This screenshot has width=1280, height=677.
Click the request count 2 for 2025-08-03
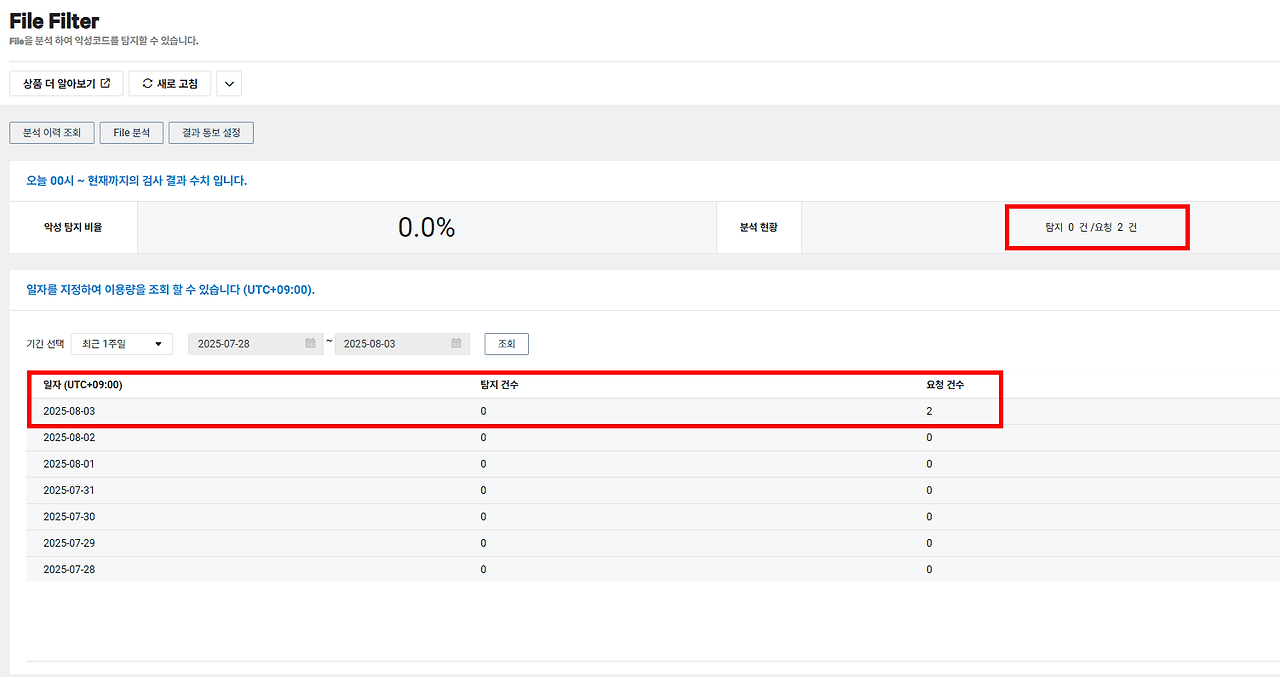pyautogui.click(x=929, y=411)
